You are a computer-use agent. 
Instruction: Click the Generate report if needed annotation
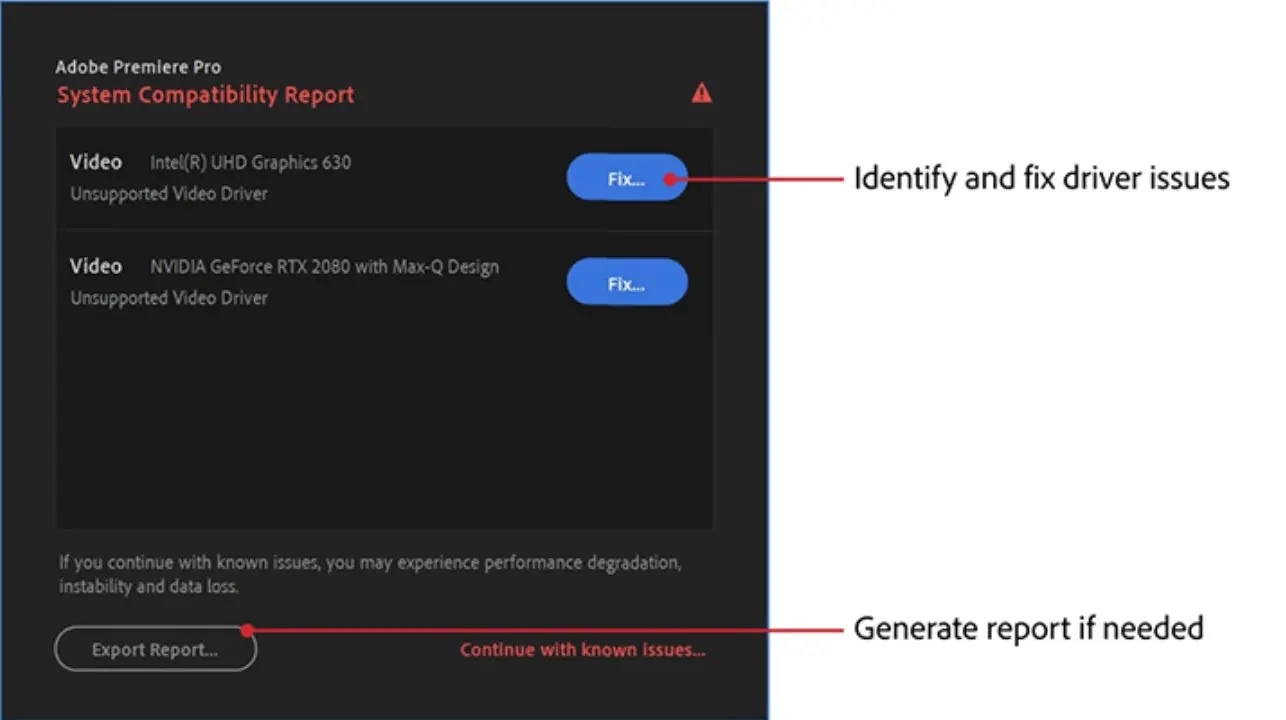pos(1027,629)
